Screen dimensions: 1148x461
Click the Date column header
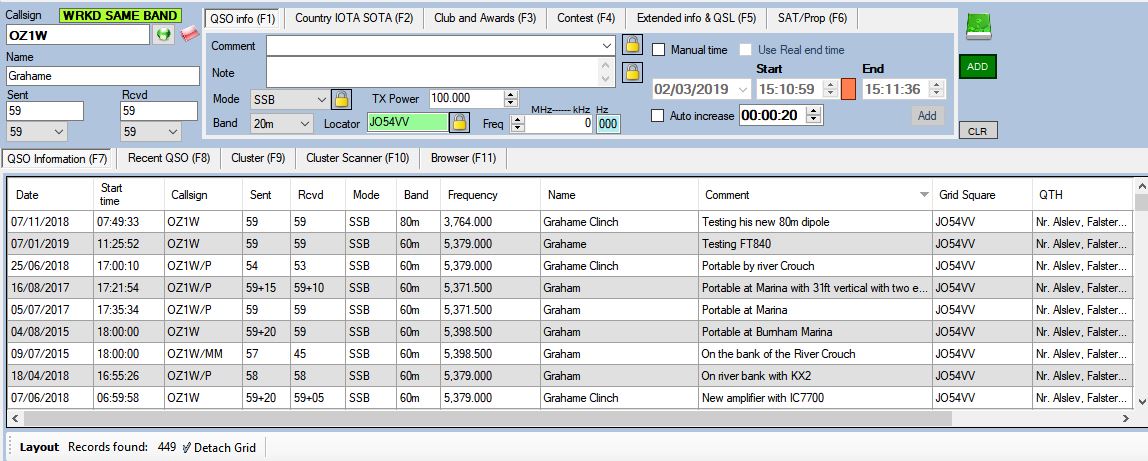pos(50,195)
